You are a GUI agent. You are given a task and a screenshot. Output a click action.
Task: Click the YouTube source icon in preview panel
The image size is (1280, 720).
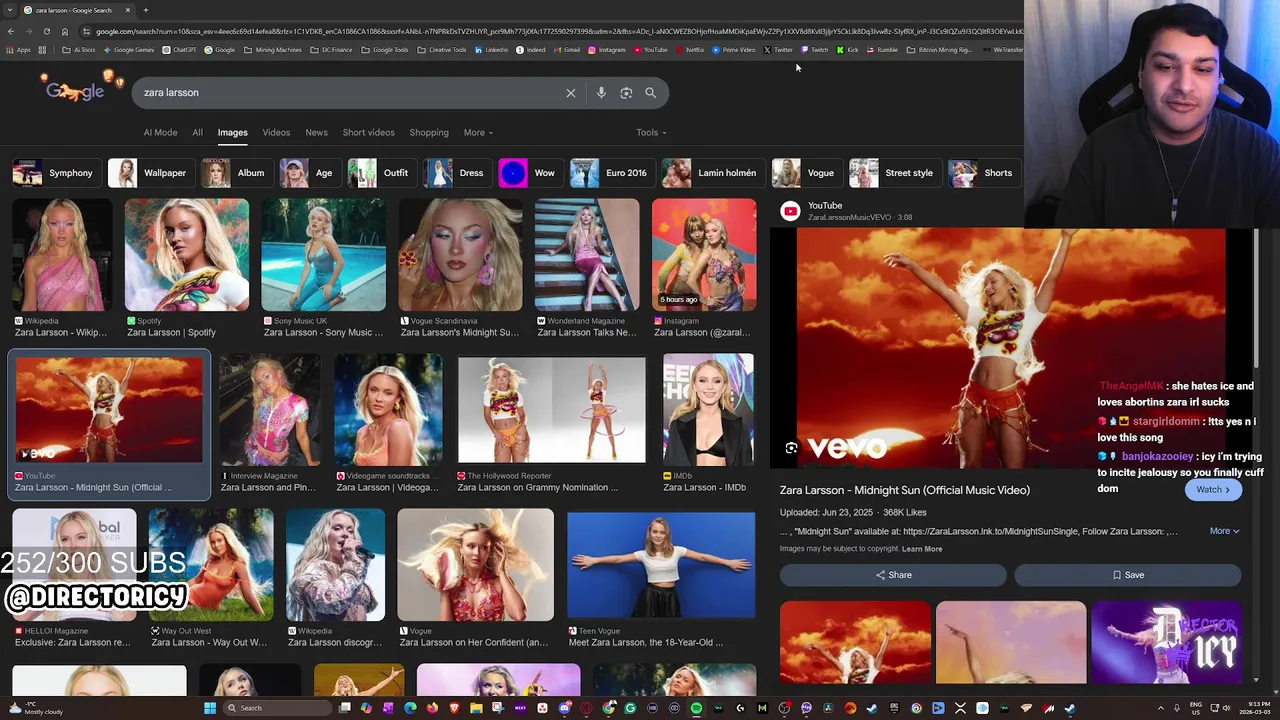click(x=790, y=211)
